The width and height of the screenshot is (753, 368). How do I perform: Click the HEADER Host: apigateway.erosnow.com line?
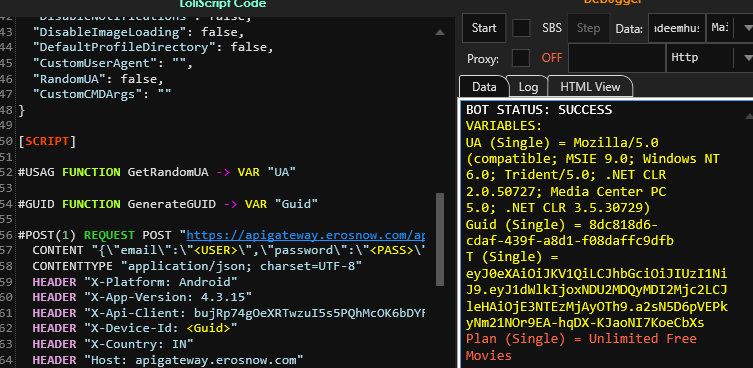pyautogui.click(x=168, y=360)
